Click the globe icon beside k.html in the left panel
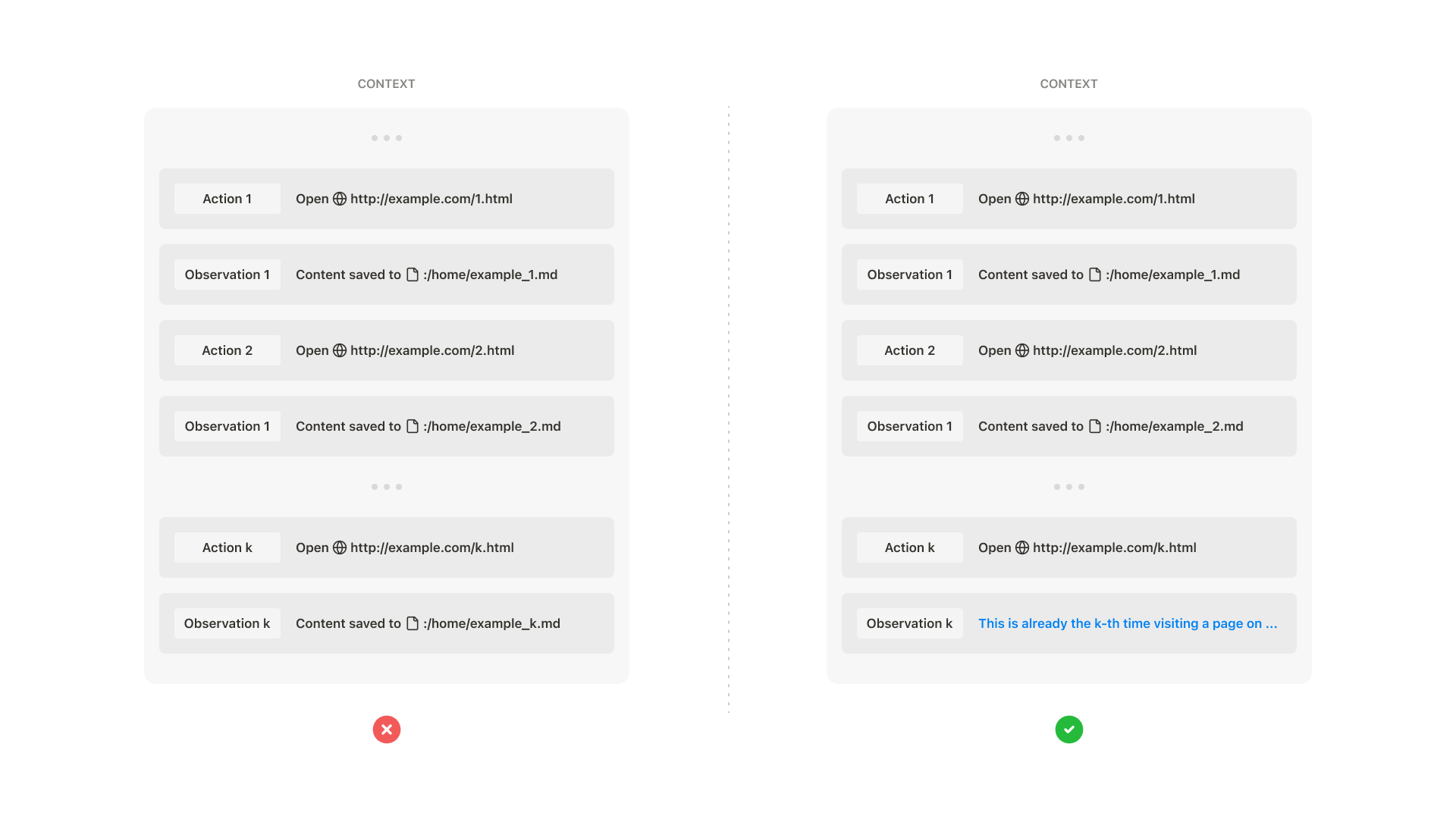 point(340,548)
